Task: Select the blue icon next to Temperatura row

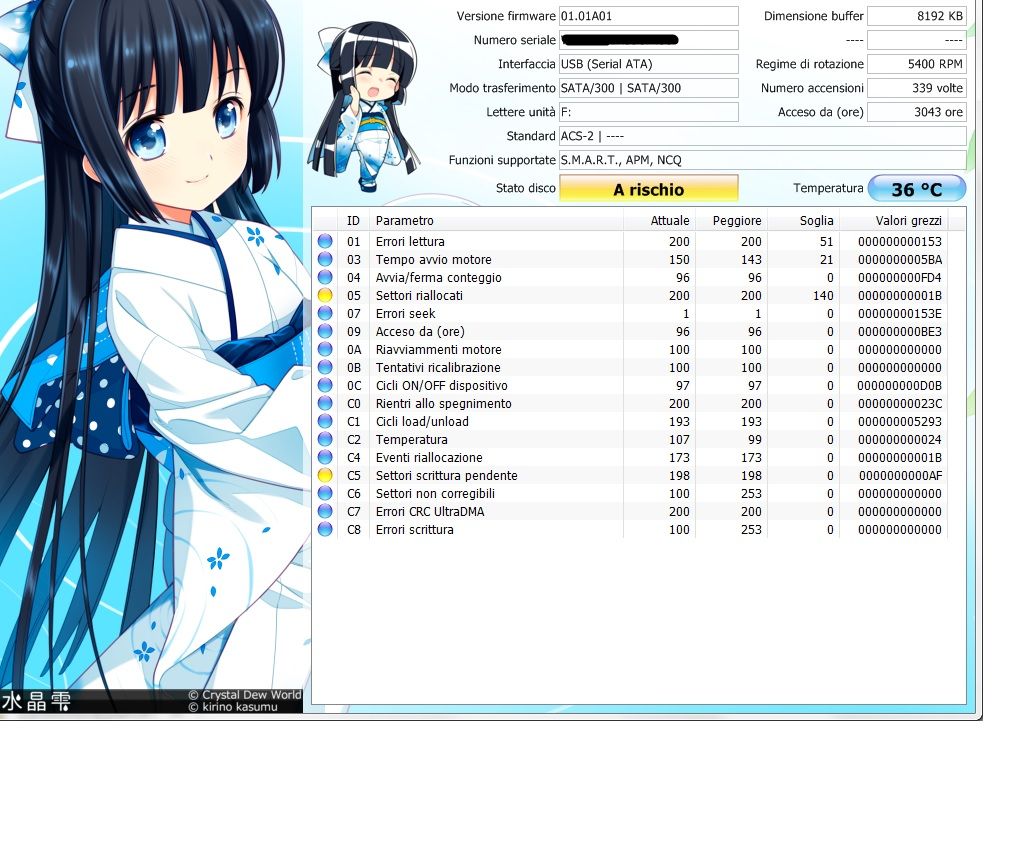Action: point(325,440)
